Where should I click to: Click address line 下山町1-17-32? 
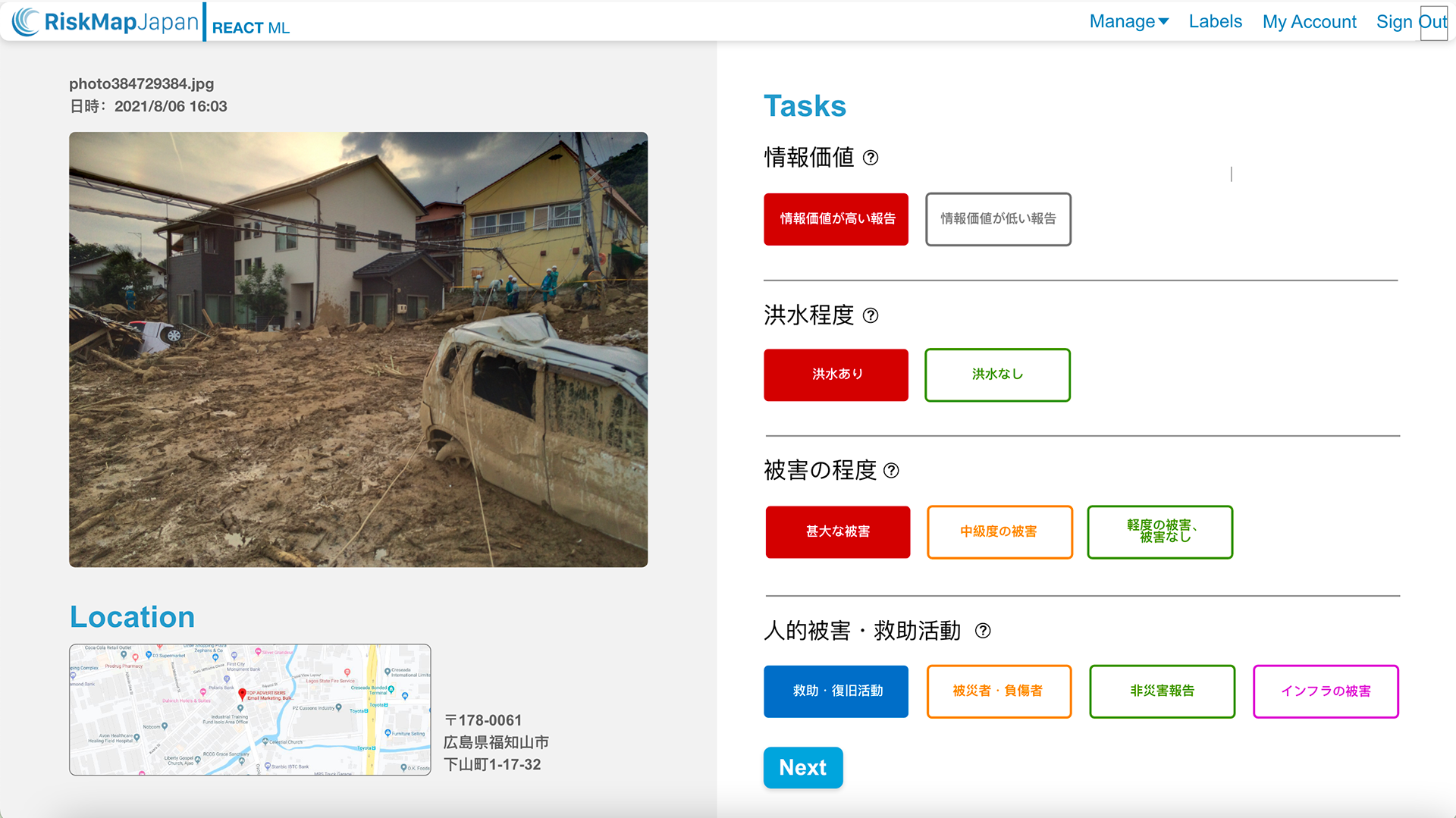tap(492, 764)
